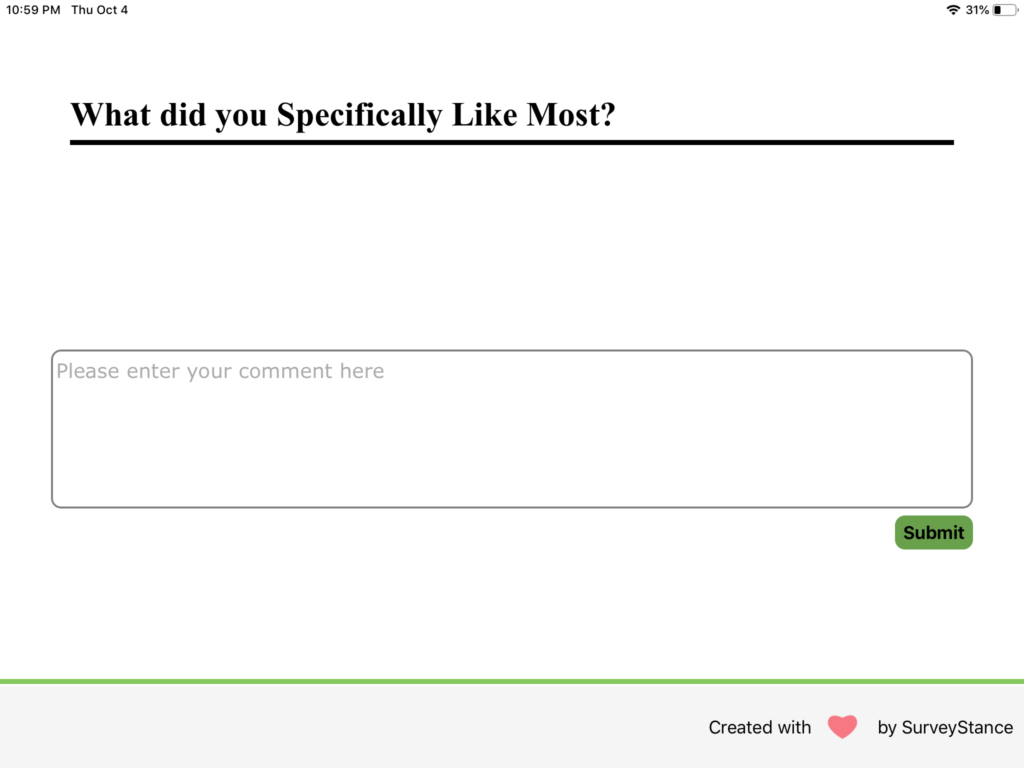Click inside the comment entry box
This screenshot has width=1024, height=768.
pyautogui.click(x=511, y=428)
